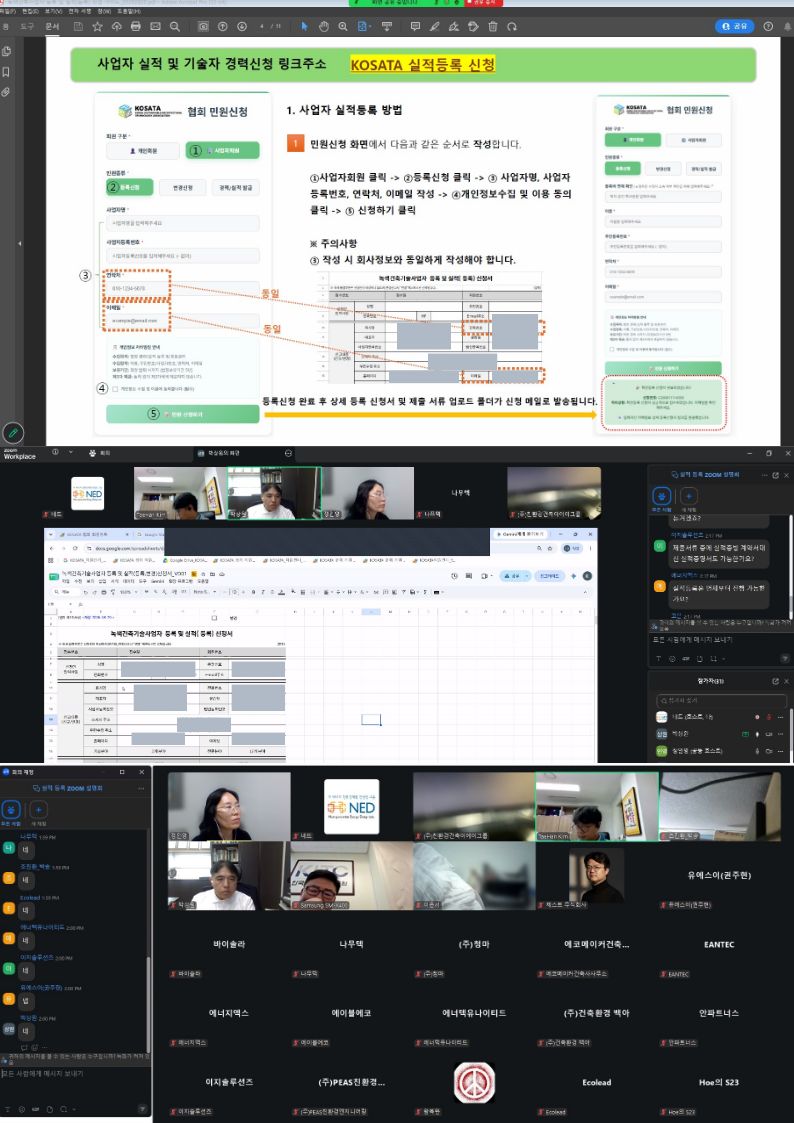Click message input in 회의 채팅 window
This screenshot has height=1123, width=794.
point(74,1074)
